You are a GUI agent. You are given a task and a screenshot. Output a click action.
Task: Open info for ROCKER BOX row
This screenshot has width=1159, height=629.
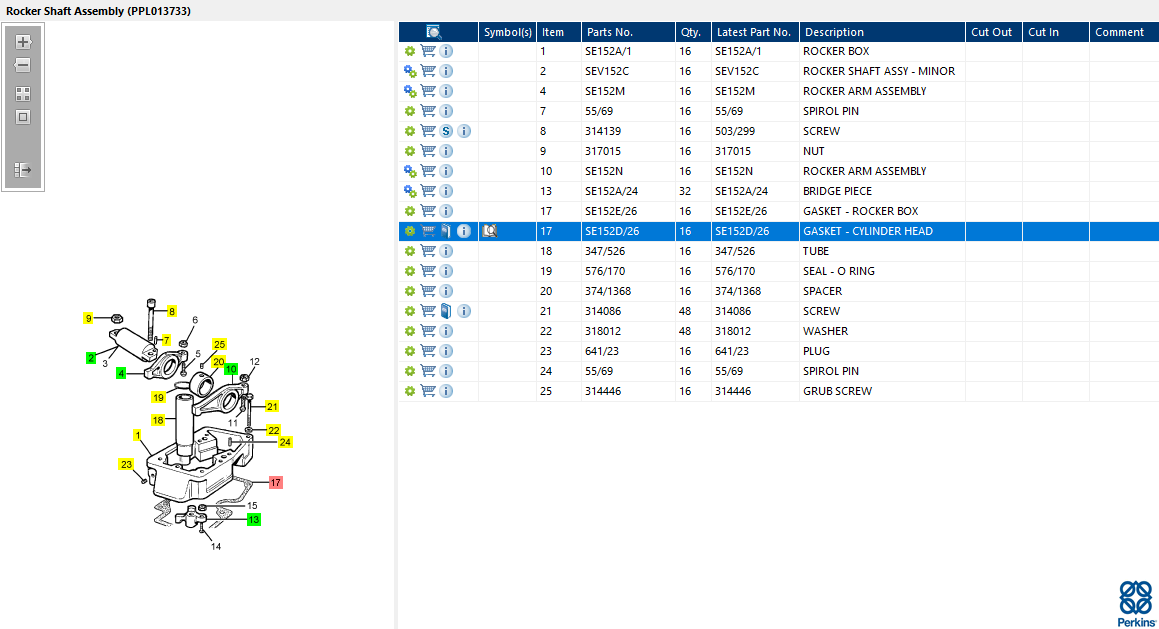pos(446,51)
